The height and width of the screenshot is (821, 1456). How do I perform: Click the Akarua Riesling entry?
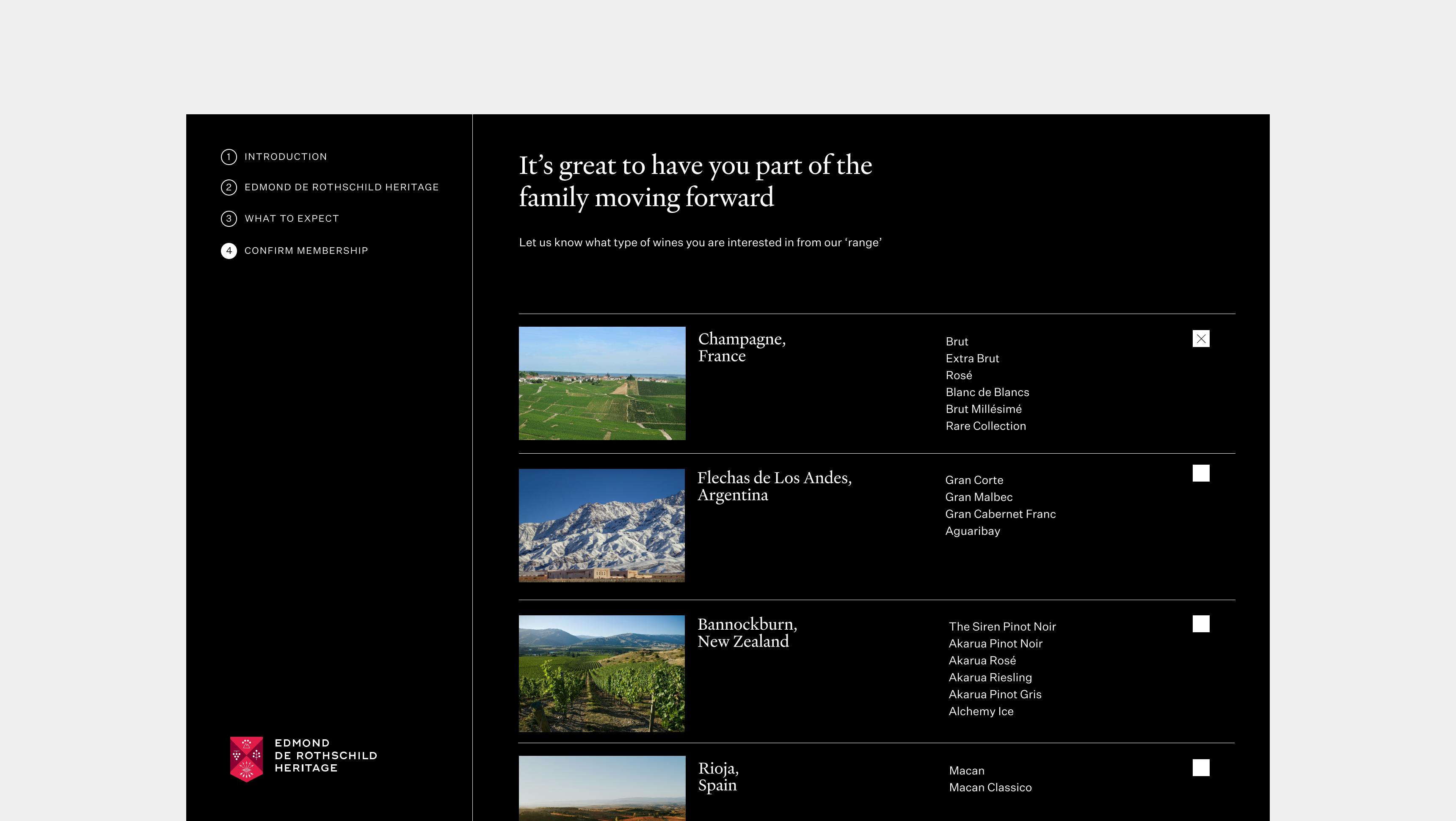tap(990, 677)
